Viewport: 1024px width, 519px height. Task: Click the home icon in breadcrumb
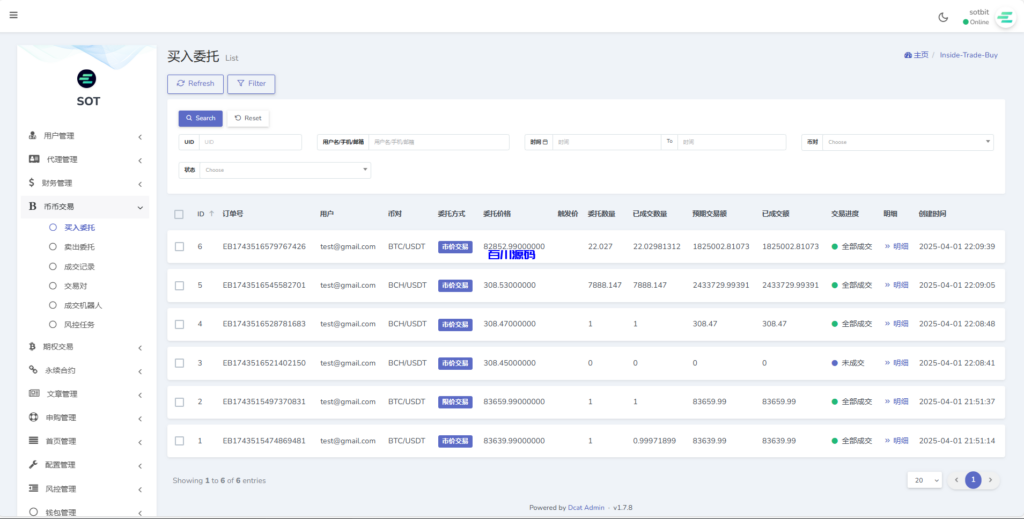pos(908,55)
